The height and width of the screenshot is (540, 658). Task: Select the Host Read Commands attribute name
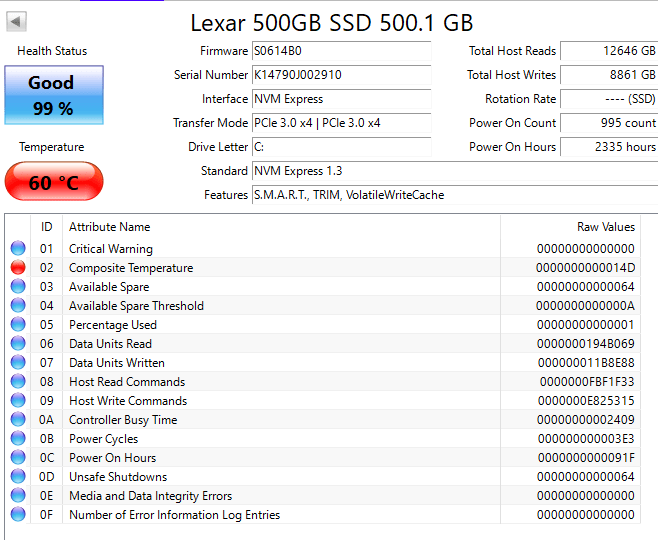pyautogui.click(x=127, y=382)
